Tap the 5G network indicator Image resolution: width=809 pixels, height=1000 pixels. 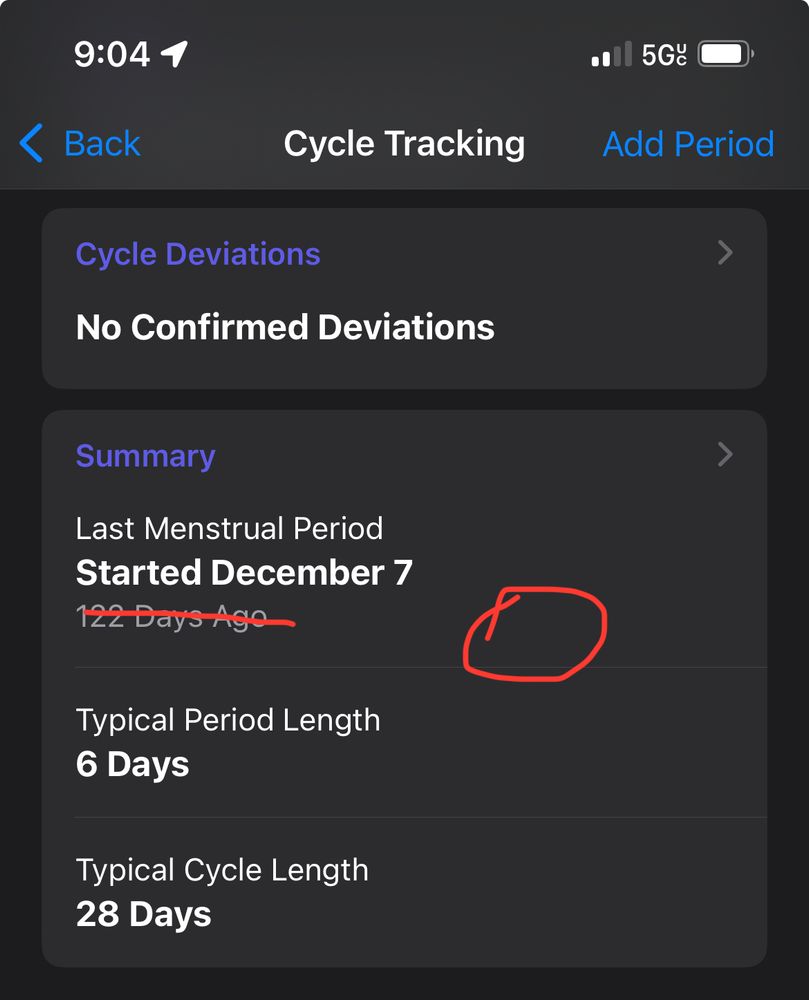coord(664,55)
